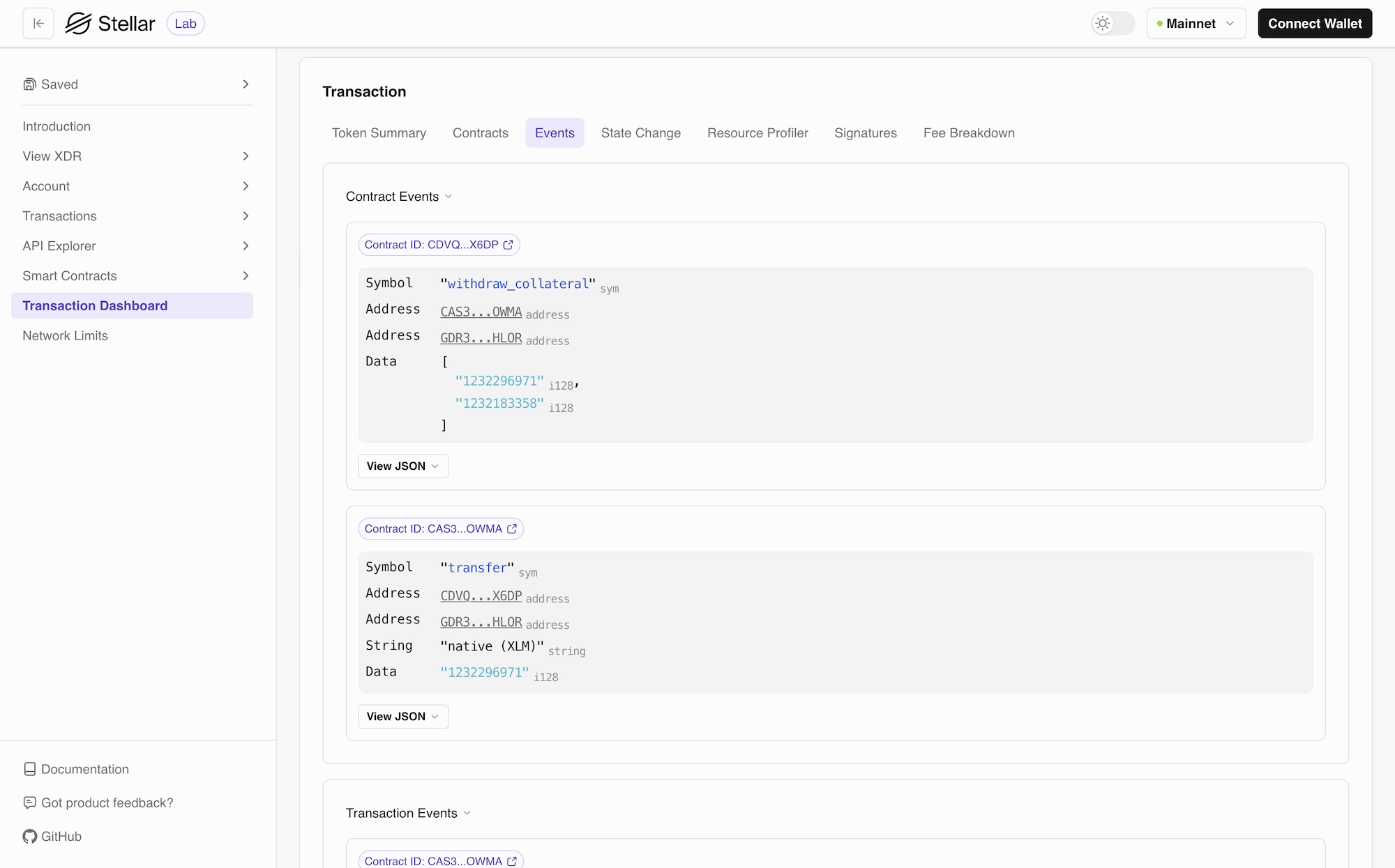Expand View JSON under transfer event

tap(402, 717)
